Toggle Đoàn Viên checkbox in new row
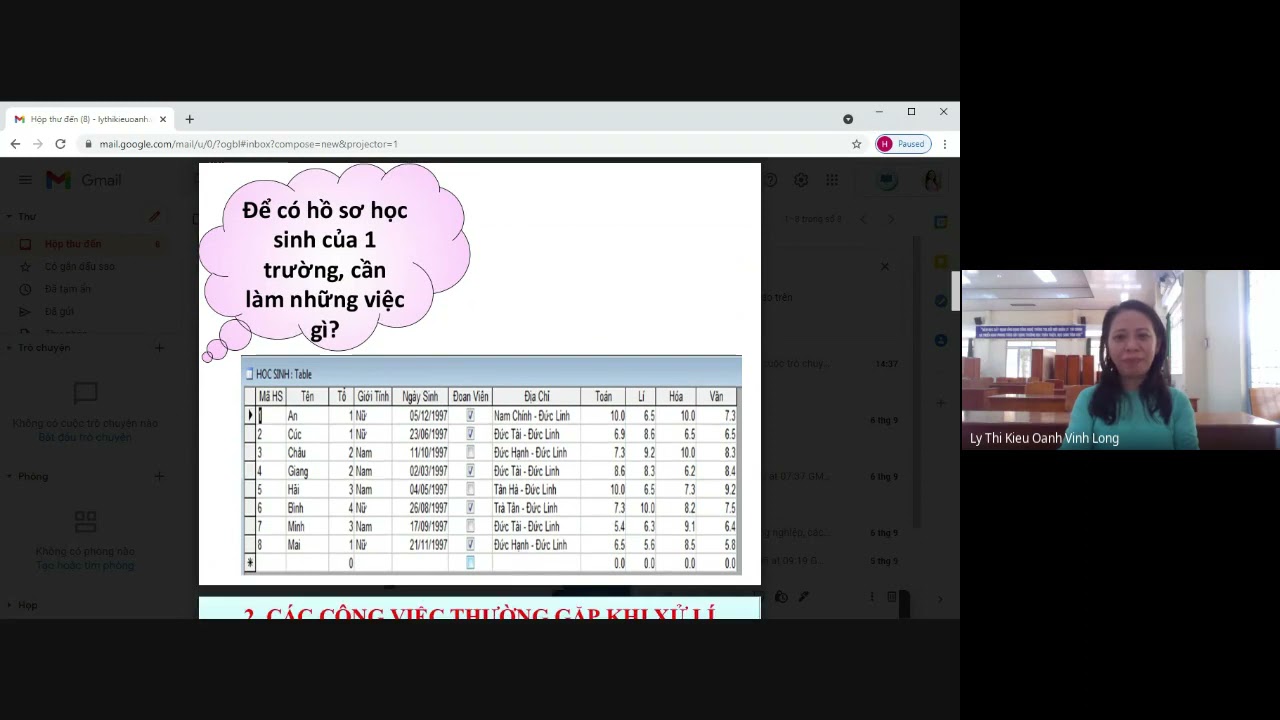This screenshot has height=720, width=1280. click(470, 563)
